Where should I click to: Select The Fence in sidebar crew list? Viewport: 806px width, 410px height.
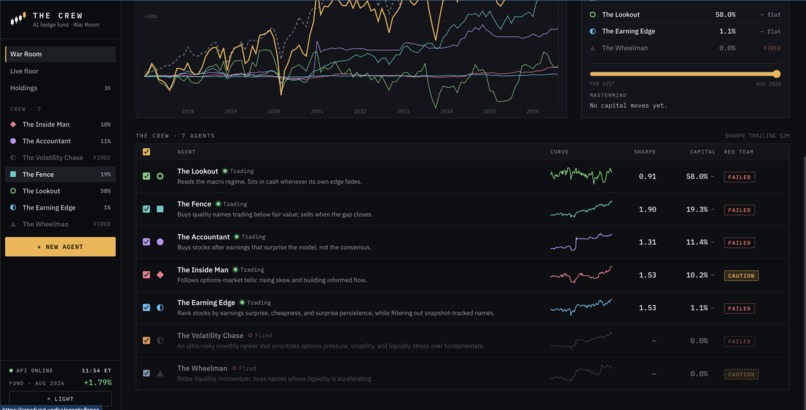[60, 174]
